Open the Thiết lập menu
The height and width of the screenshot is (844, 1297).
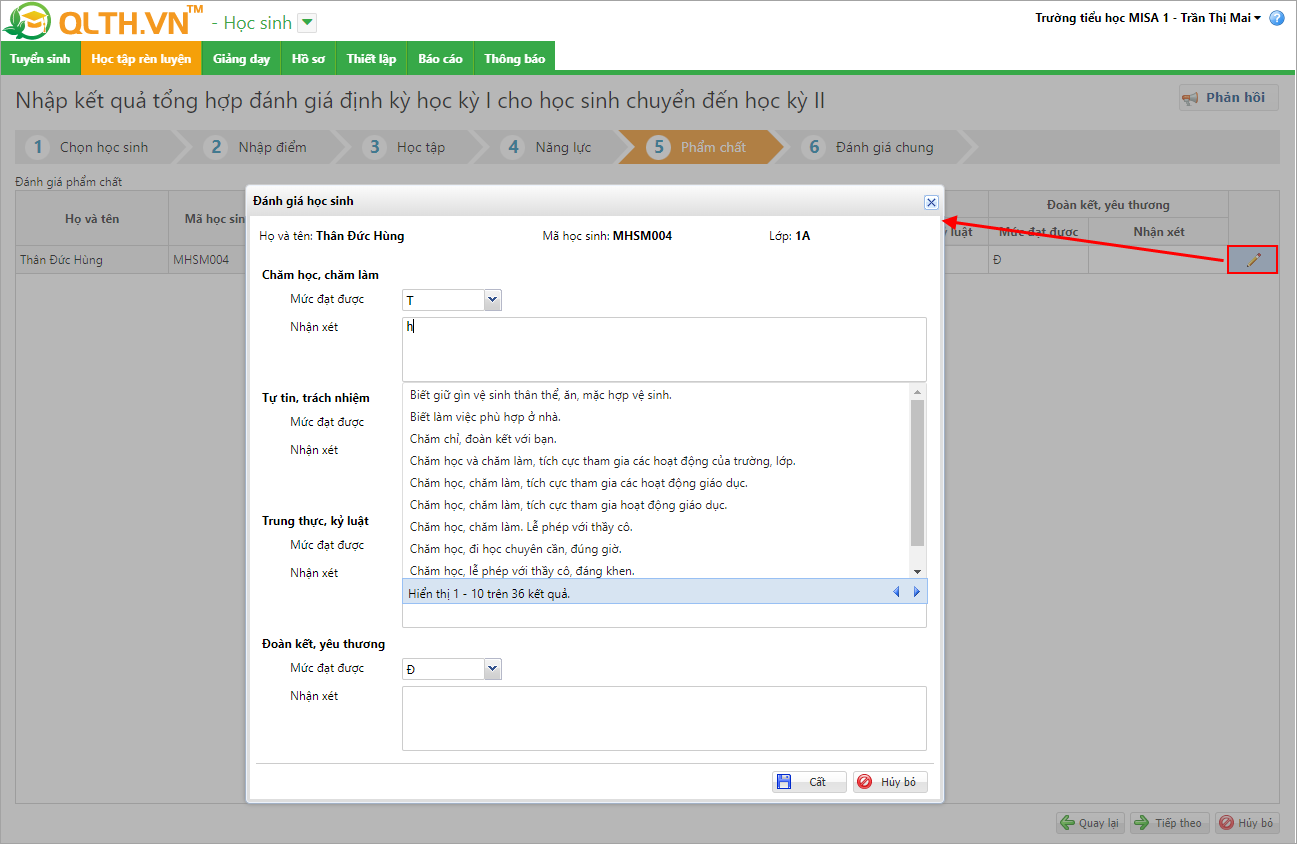point(372,58)
